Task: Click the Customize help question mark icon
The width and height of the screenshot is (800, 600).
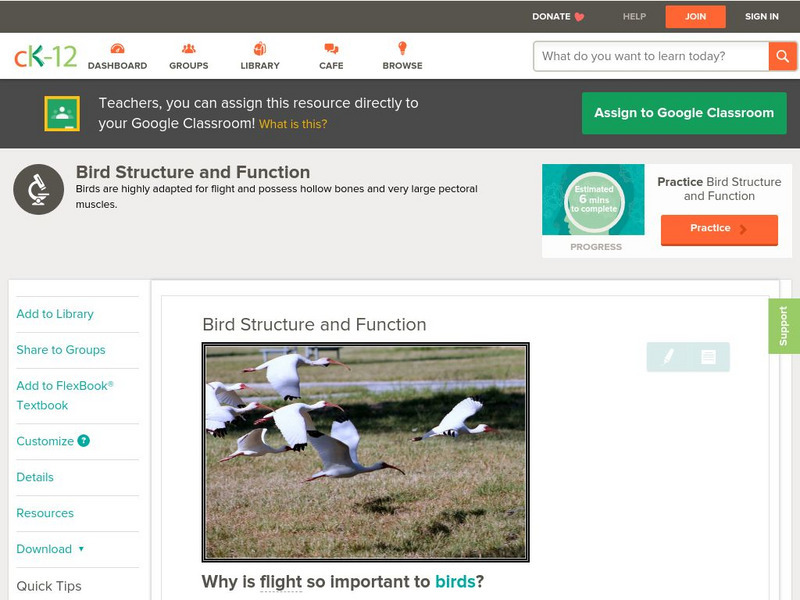Action: click(x=83, y=441)
